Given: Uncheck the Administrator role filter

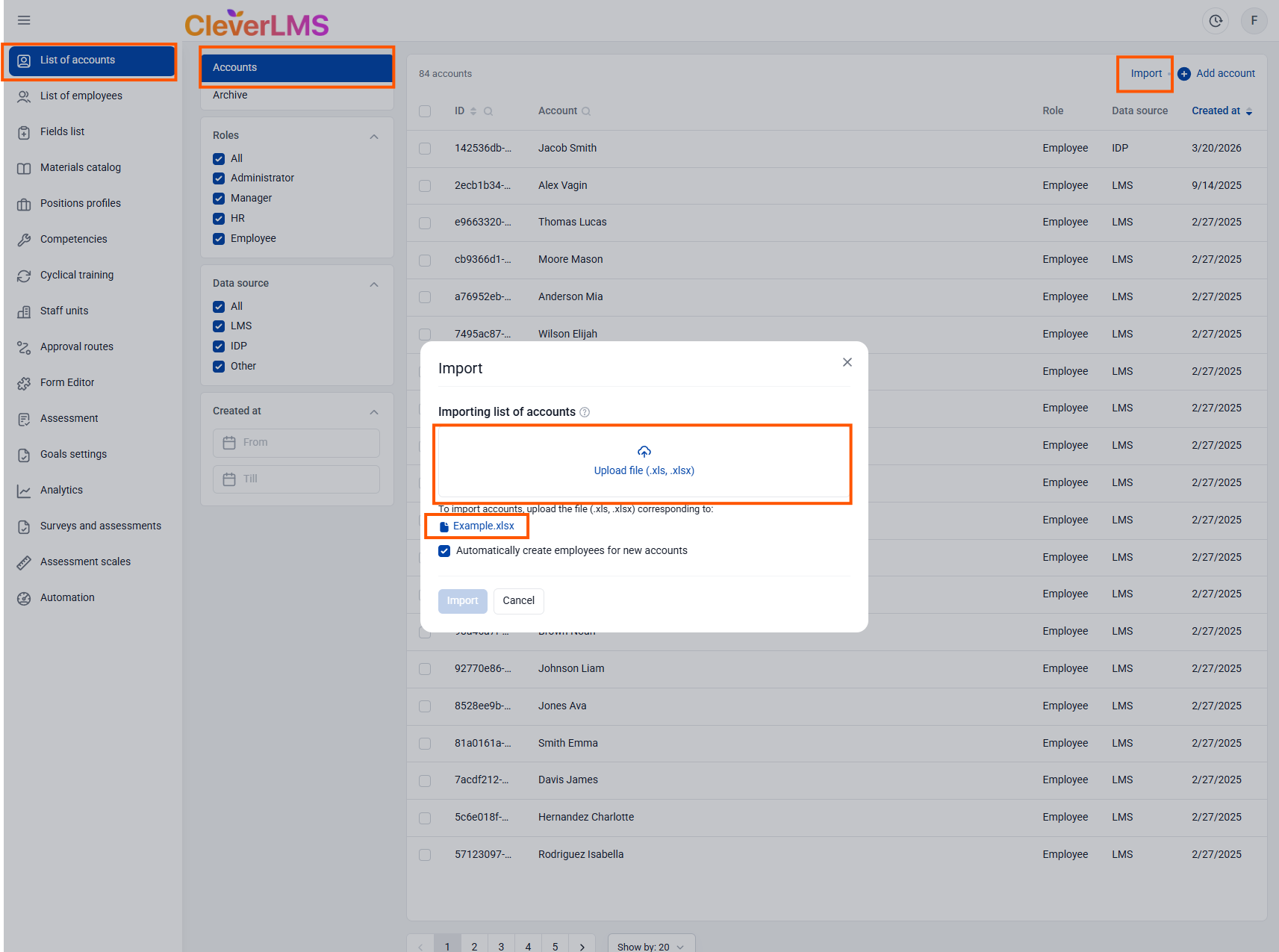Looking at the screenshot, I should pos(219,178).
